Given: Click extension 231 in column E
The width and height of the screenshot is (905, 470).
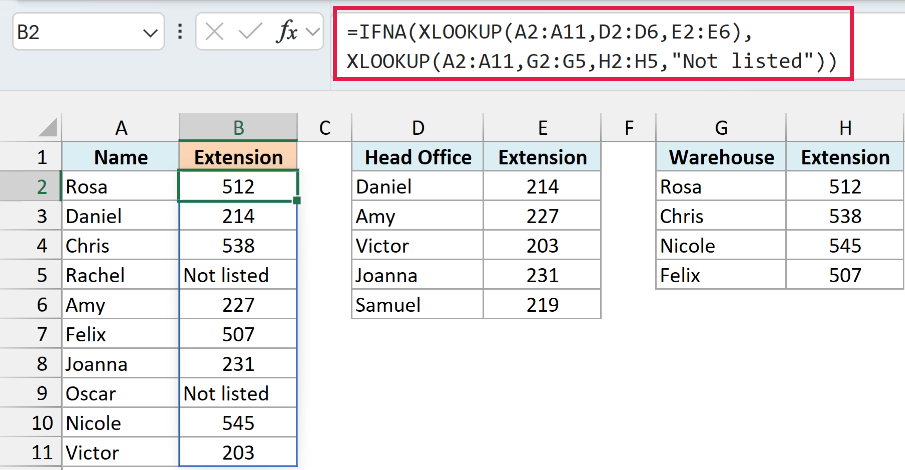Looking at the screenshot, I should [x=543, y=275].
